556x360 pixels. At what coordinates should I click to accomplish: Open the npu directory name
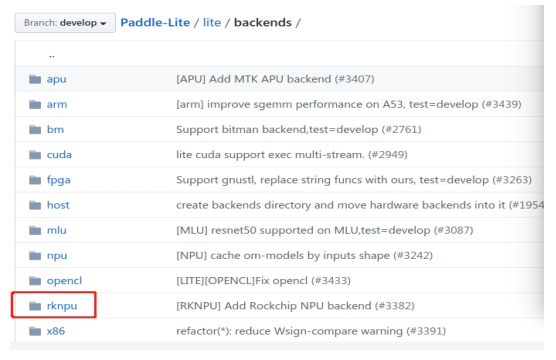57,256
